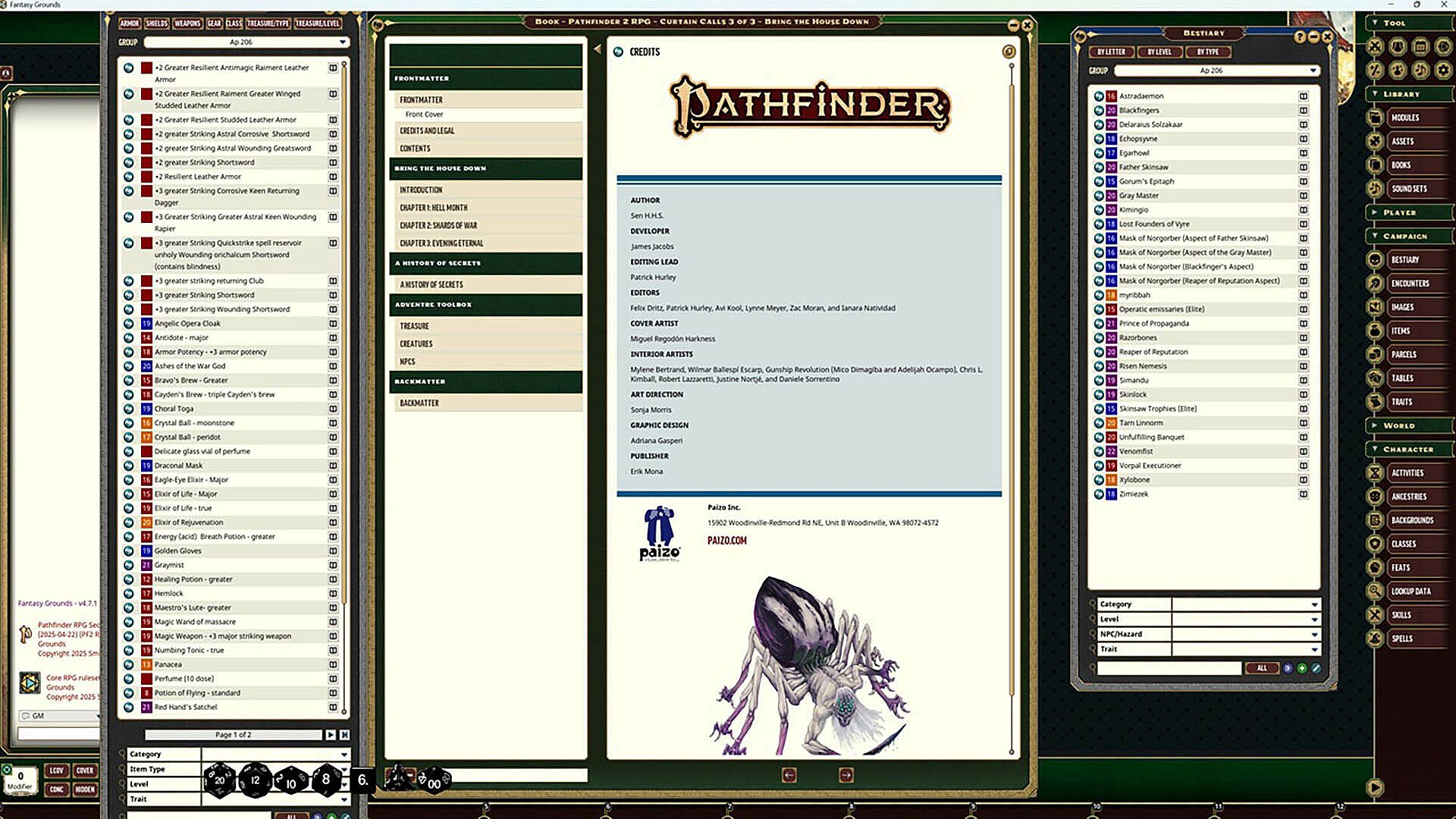Click the d12 die icon

256,780
